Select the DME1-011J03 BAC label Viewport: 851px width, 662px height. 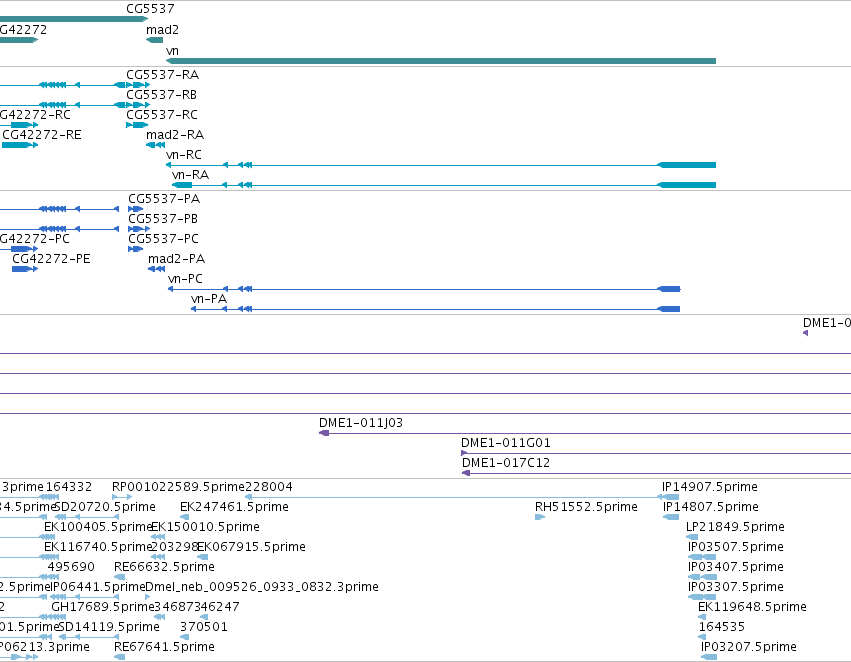361,423
